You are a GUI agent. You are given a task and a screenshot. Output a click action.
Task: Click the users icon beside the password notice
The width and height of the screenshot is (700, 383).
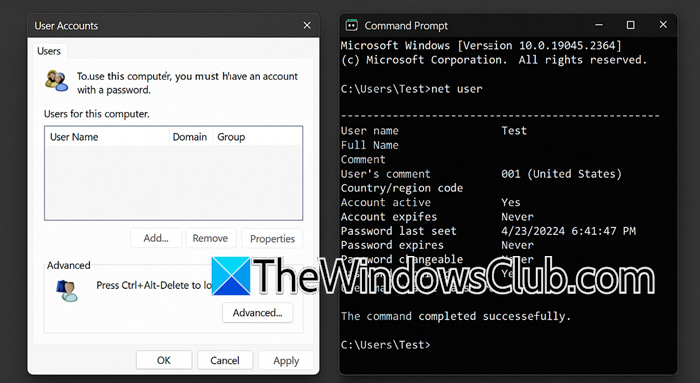[x=57, y=81]
